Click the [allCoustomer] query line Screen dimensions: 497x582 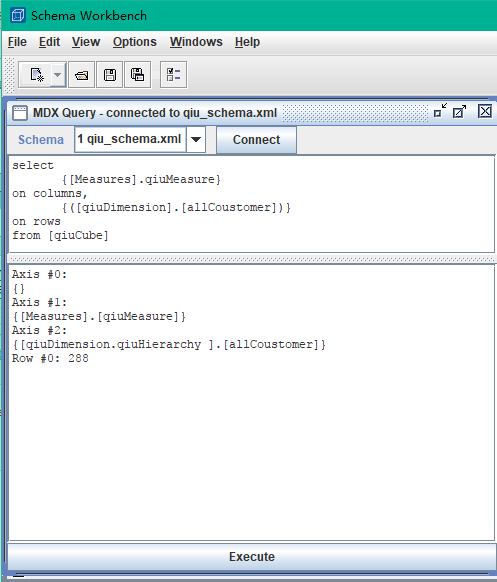[x=176, y=207]
